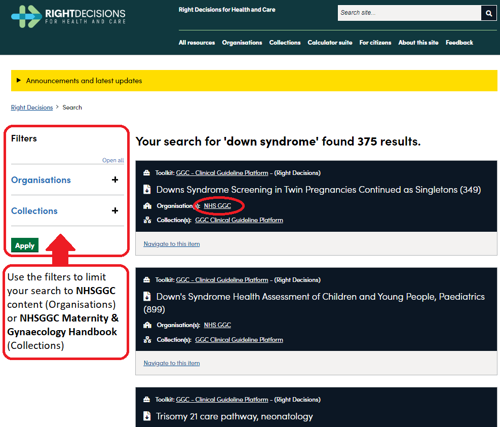Expand Announcements and latest updates banner
Viewport: 500px width, 427px height.
[254, 81]
